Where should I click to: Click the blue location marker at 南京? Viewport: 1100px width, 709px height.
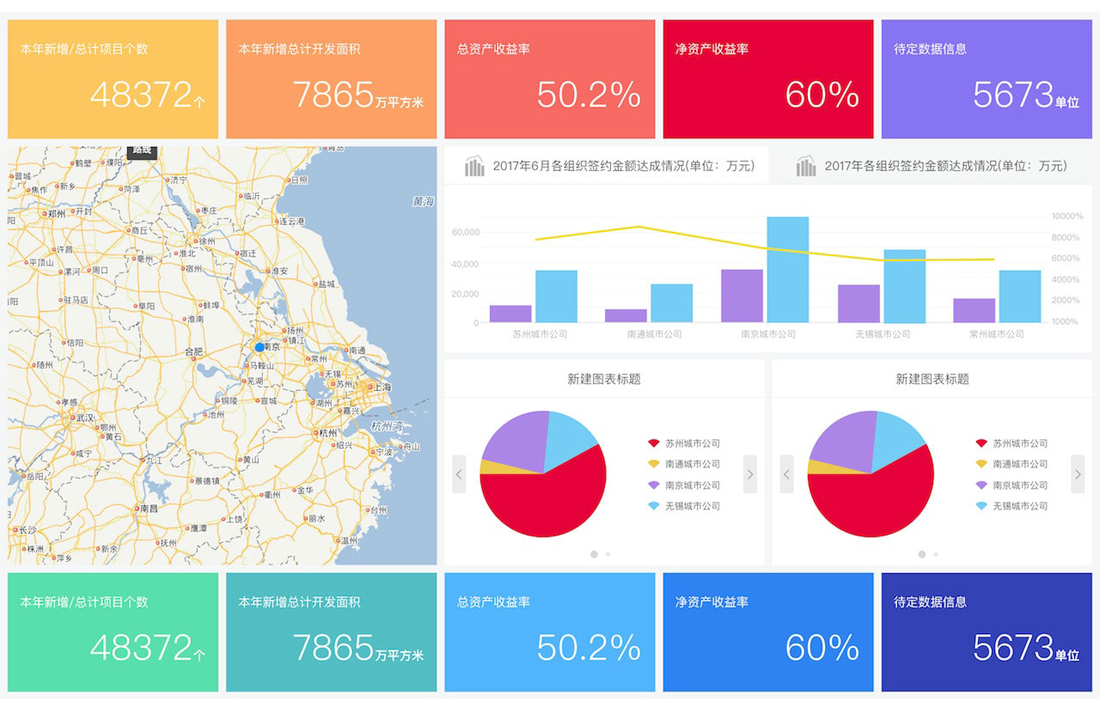point(260,347)
